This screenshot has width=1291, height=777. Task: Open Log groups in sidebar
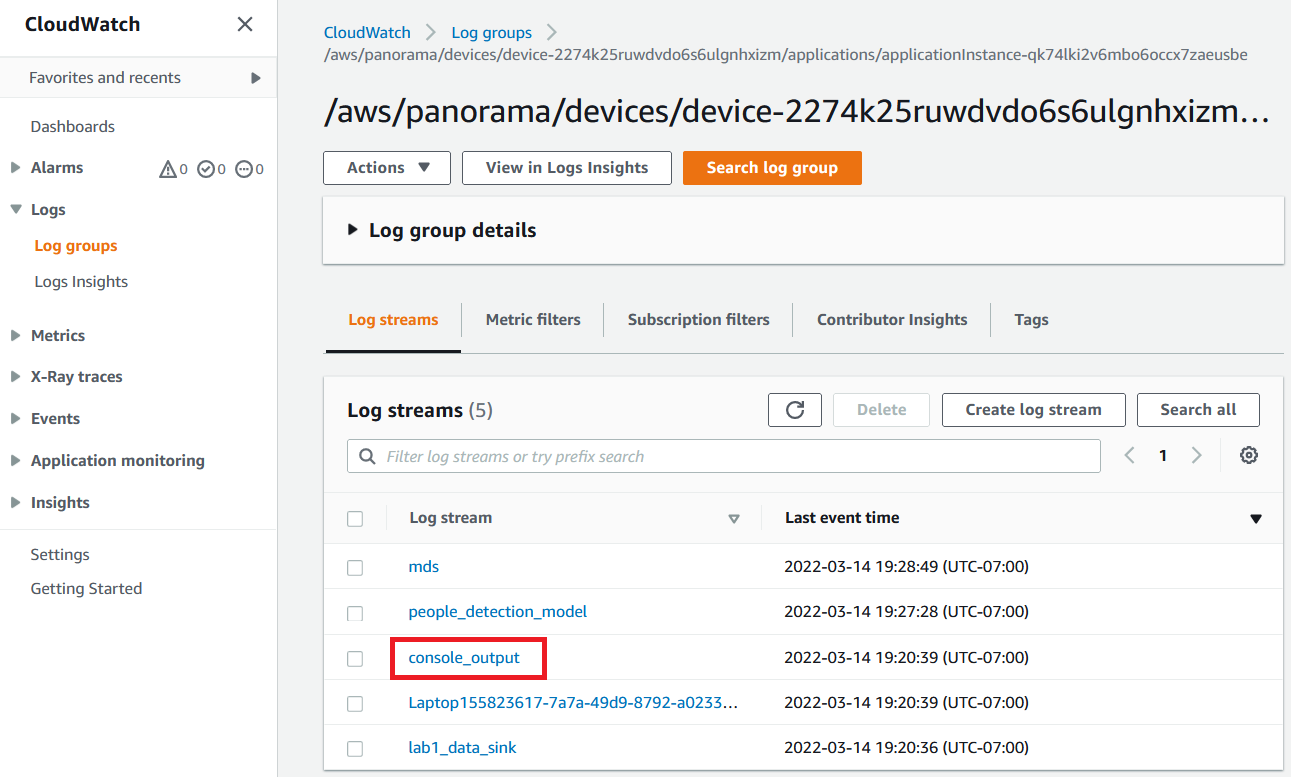(x=76, y=246)
